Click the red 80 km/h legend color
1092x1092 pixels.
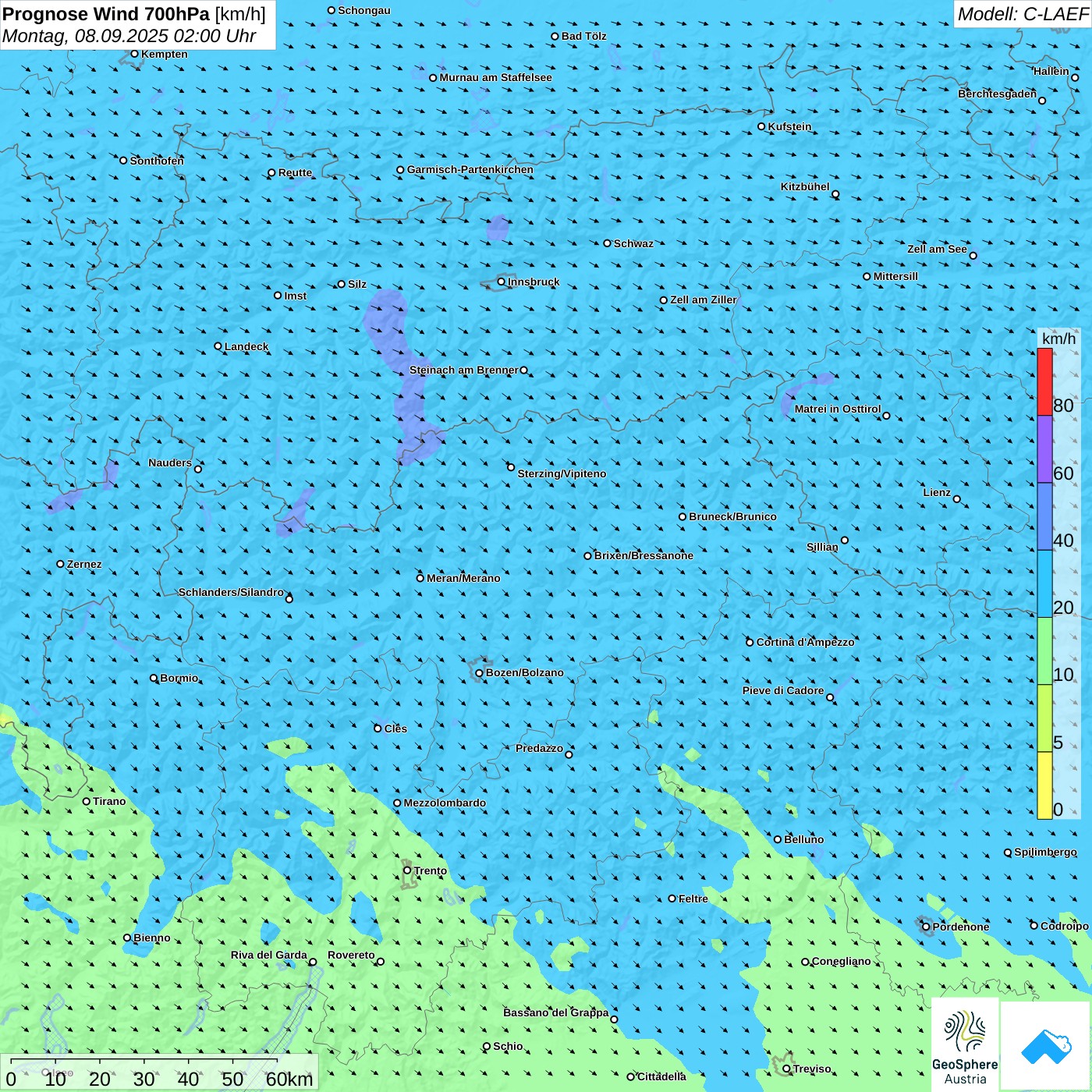1044,381
